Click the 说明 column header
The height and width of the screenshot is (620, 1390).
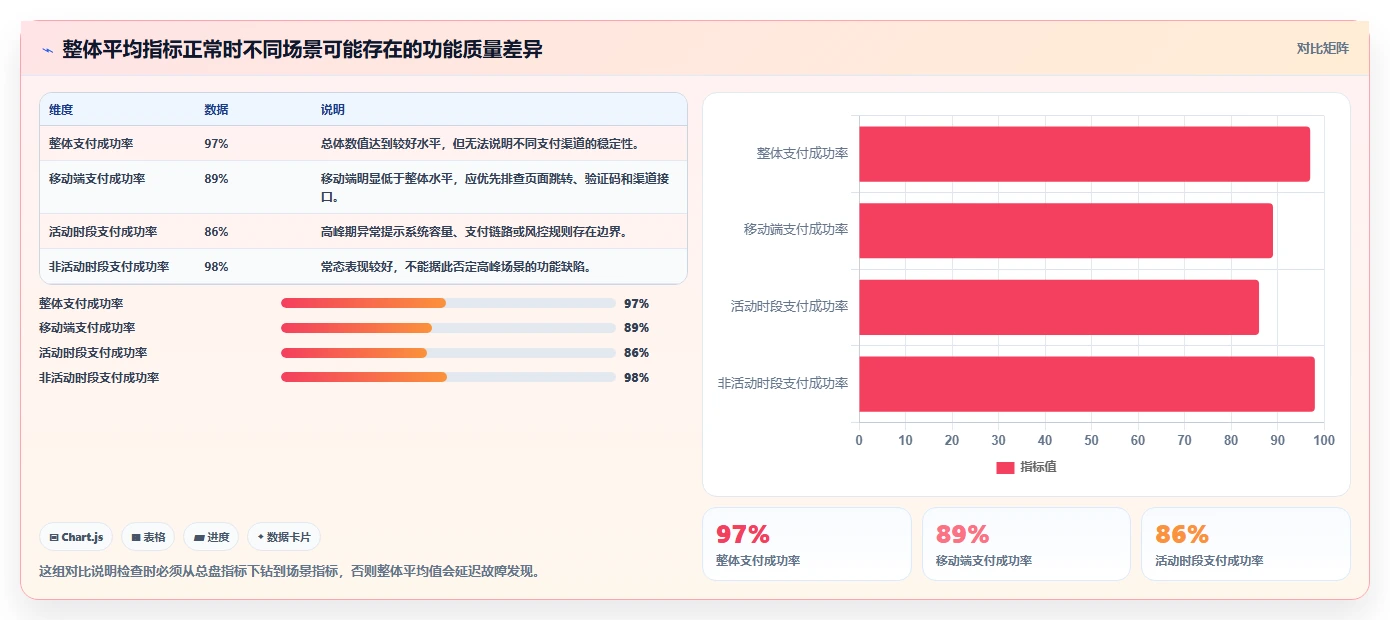pyautogui.click(x=333, y=110)
